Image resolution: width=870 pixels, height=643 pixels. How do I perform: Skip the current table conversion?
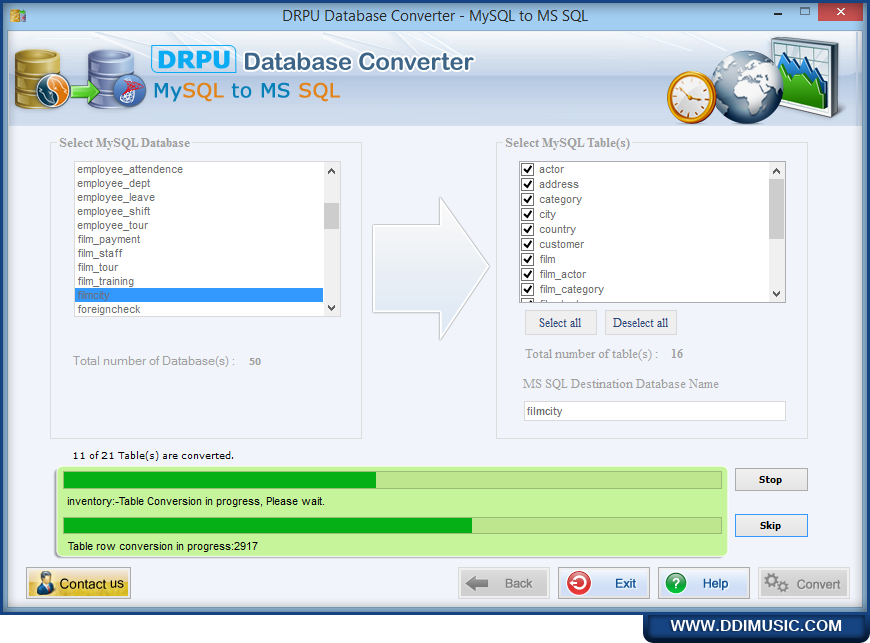point(771,525)
